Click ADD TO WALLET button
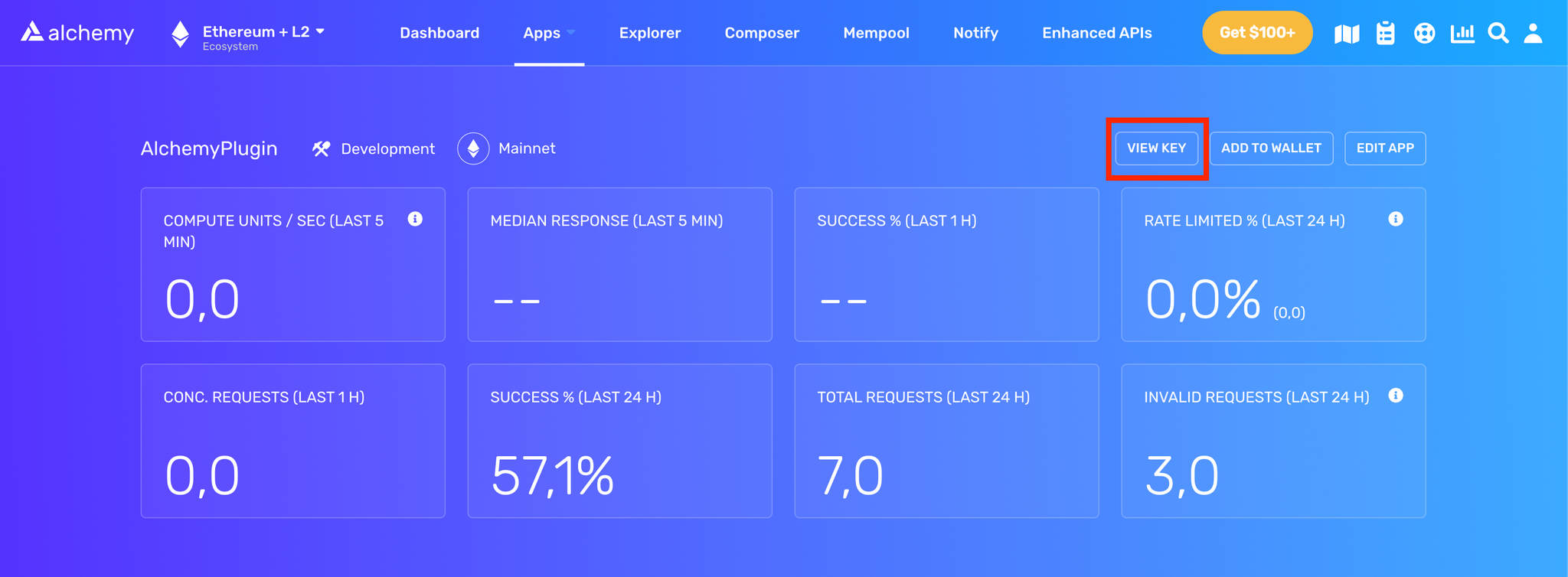The width and height of the screenshot is (1568, 577). point(1271,148)
